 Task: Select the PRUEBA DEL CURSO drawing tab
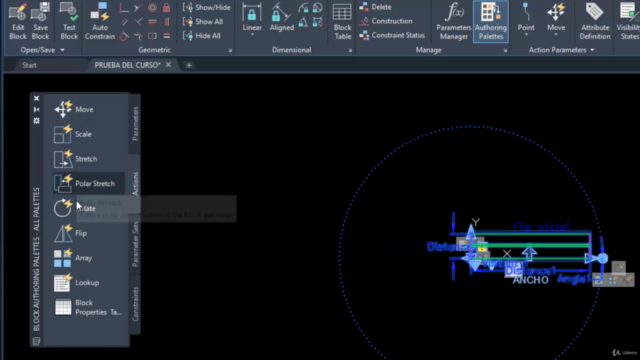tap(127, 65)
